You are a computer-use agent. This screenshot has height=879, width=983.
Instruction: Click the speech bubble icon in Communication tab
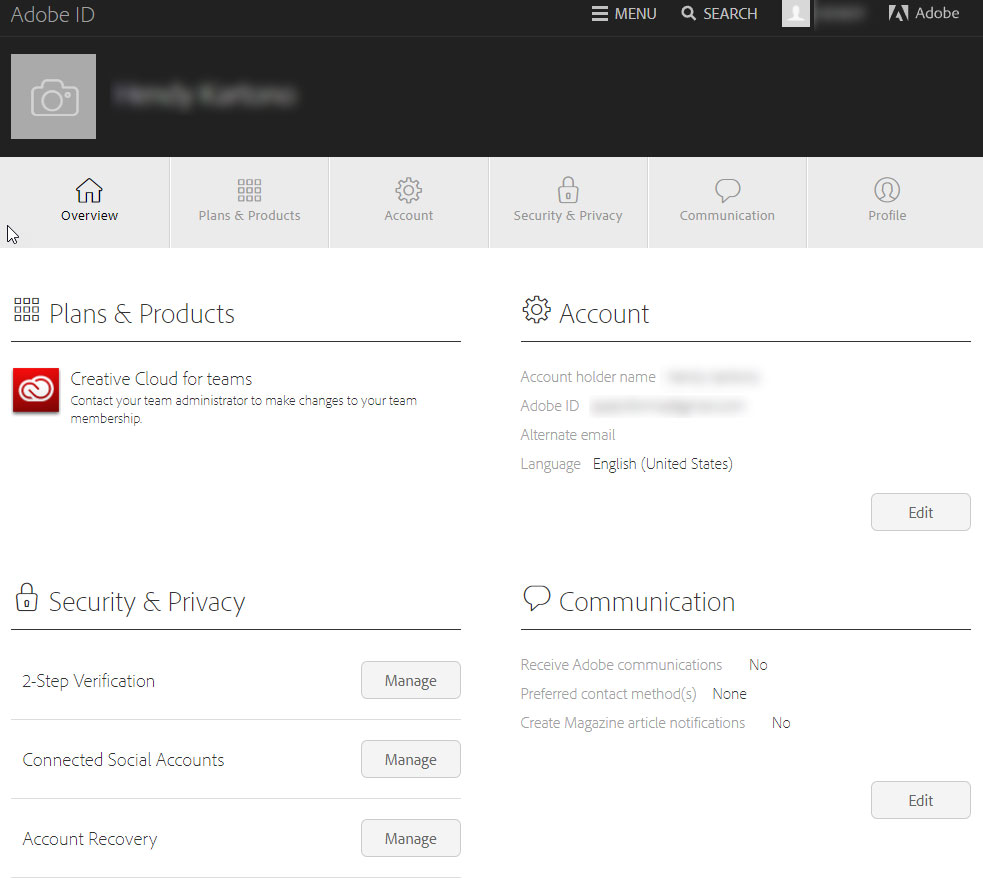tap(727, 191)
